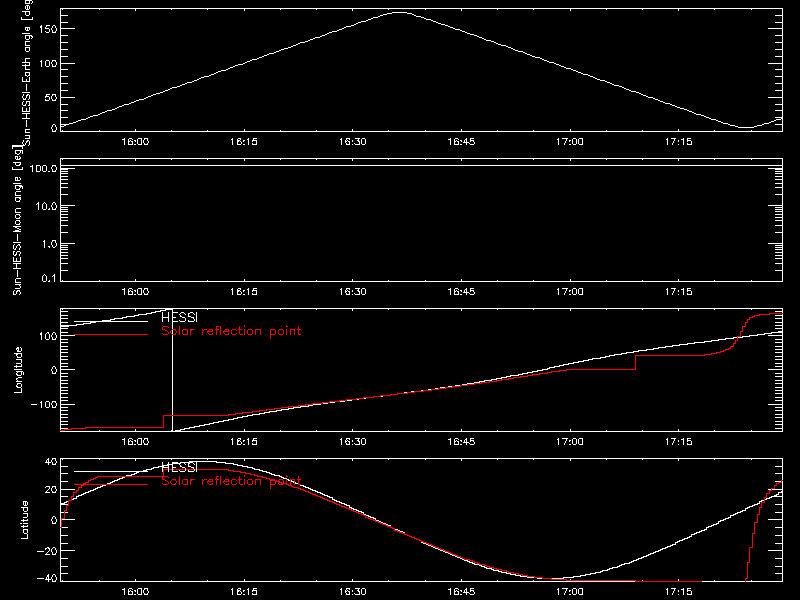Select the 0.1 tick label in Moon angle plot
The height and width of the screenshot is (600, 800).
49,279
